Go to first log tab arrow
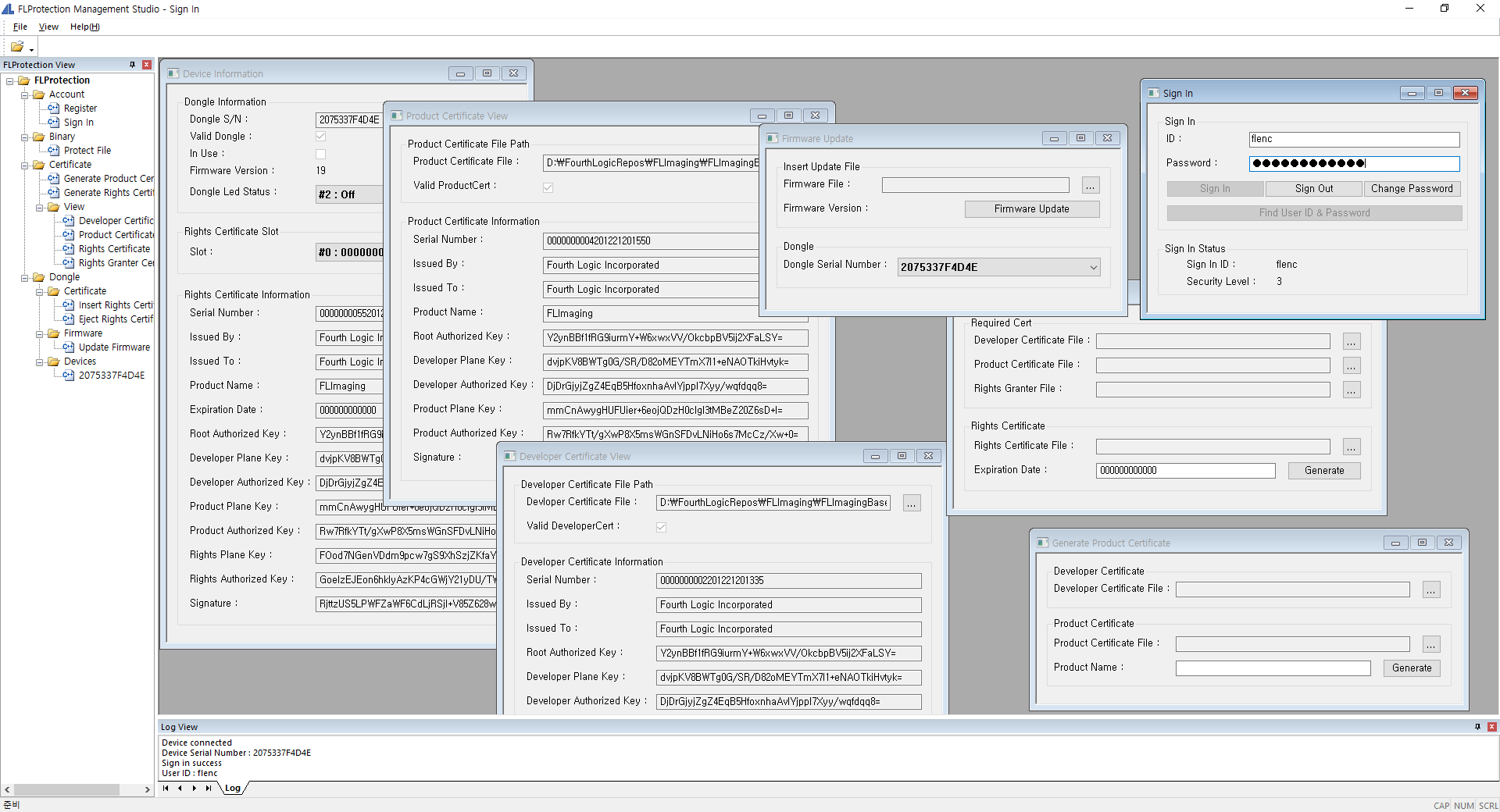Viewport: 1500px width, 812px height. pos(166,789)
